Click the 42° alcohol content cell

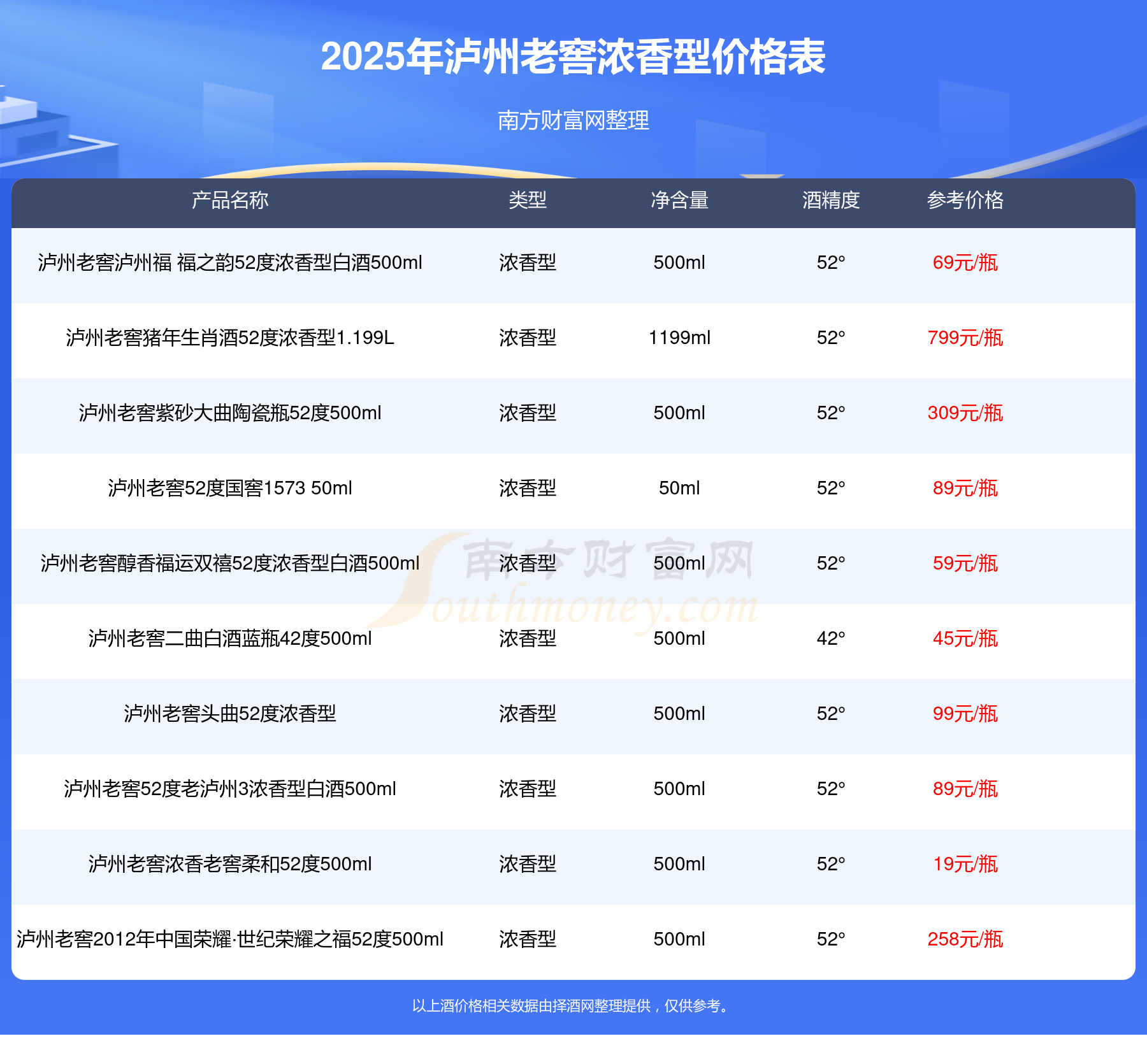point(831,638)
